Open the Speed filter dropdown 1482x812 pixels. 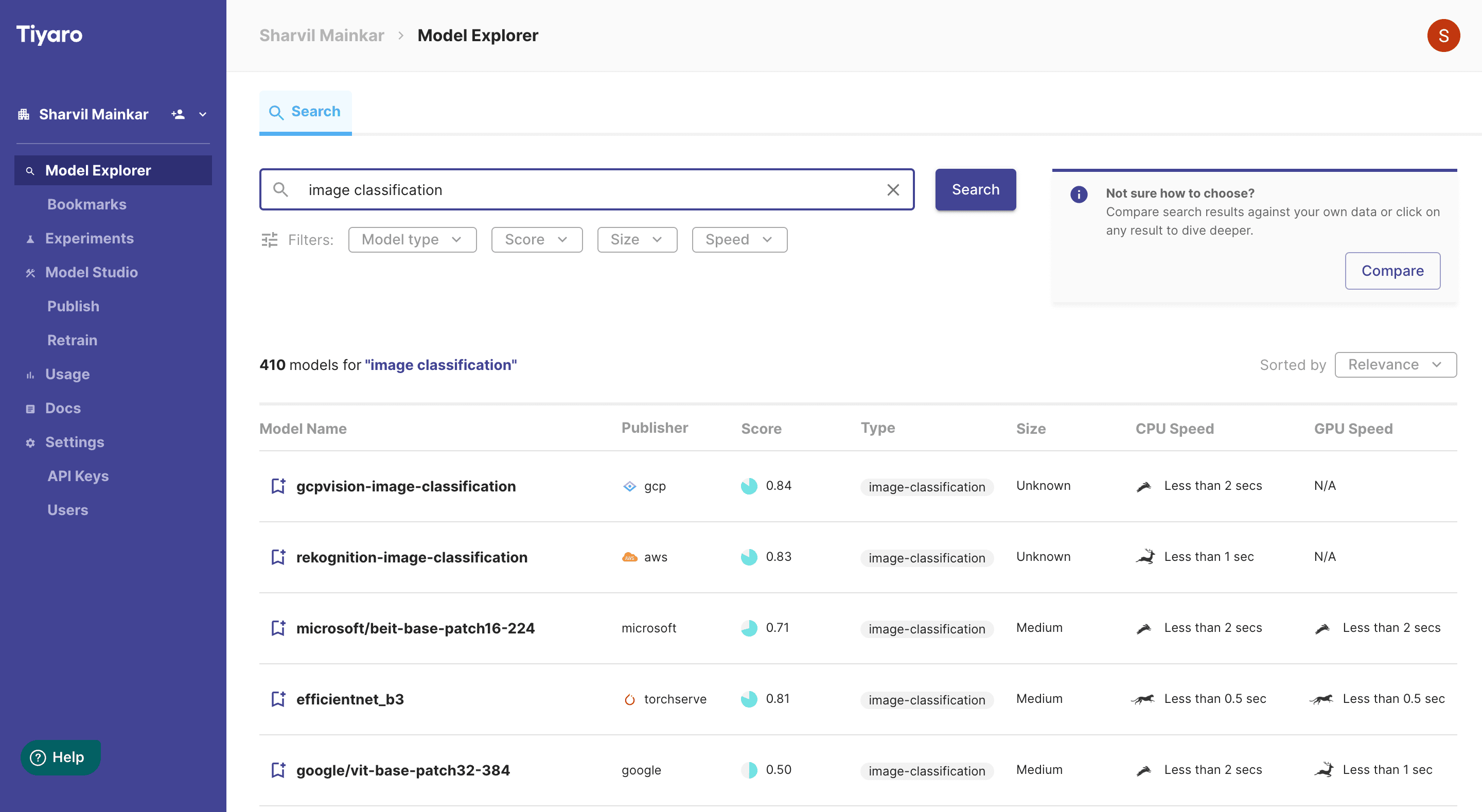(739, 239)
